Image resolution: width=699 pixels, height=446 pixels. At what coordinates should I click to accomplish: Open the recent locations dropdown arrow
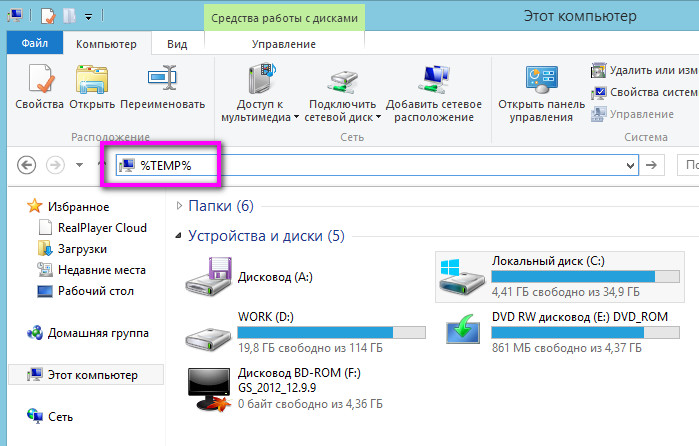(79, 165)
